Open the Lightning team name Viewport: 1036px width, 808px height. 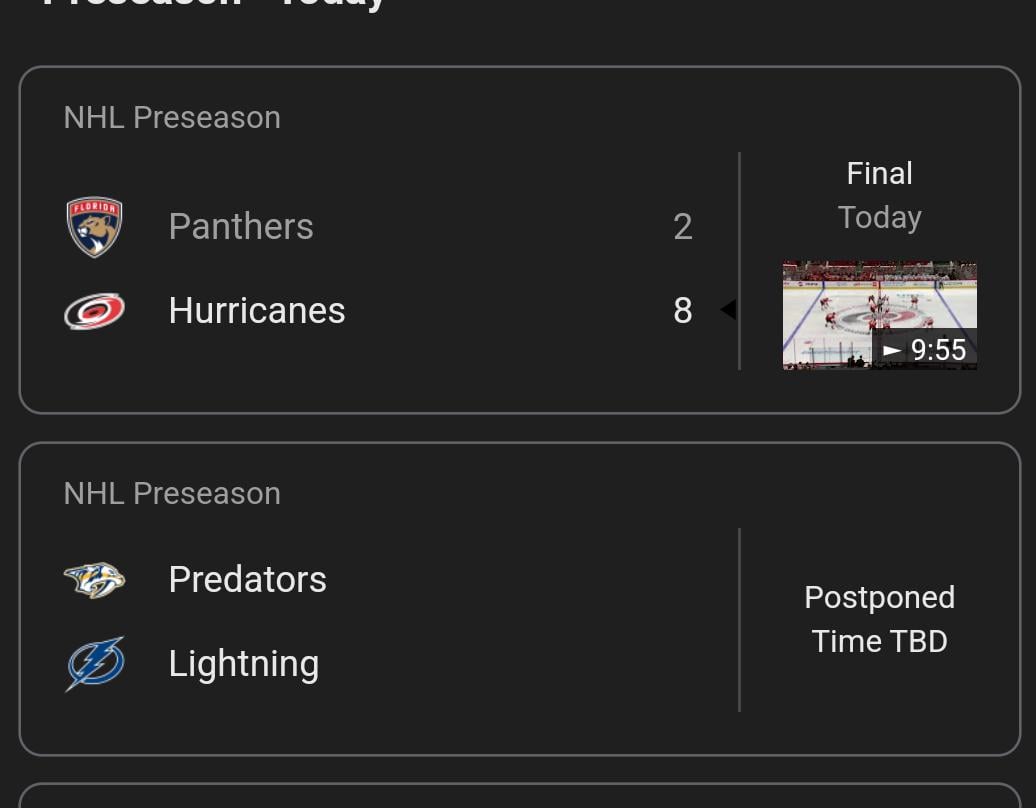[x=244, y=664]
